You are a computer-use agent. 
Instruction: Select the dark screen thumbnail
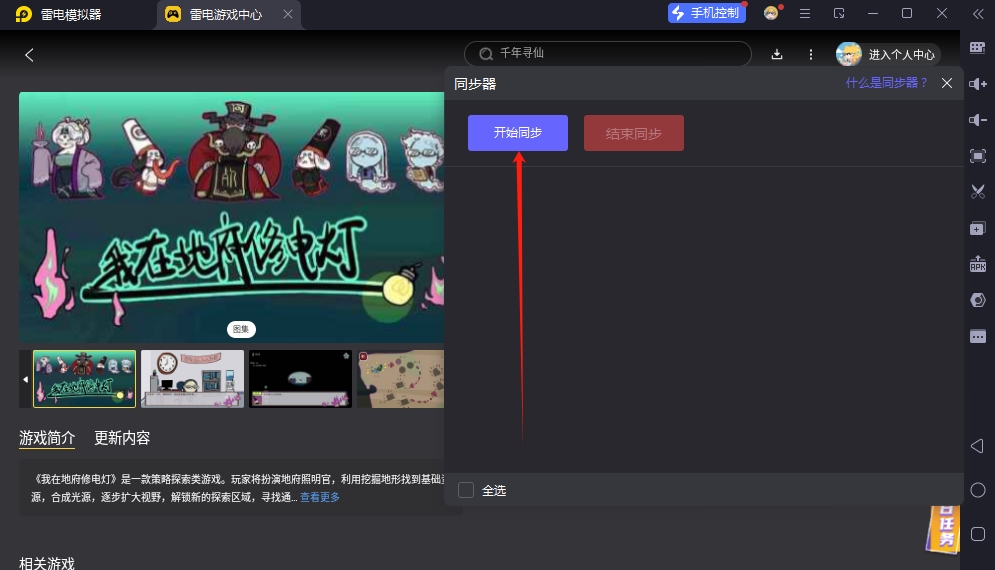(300, 379)
